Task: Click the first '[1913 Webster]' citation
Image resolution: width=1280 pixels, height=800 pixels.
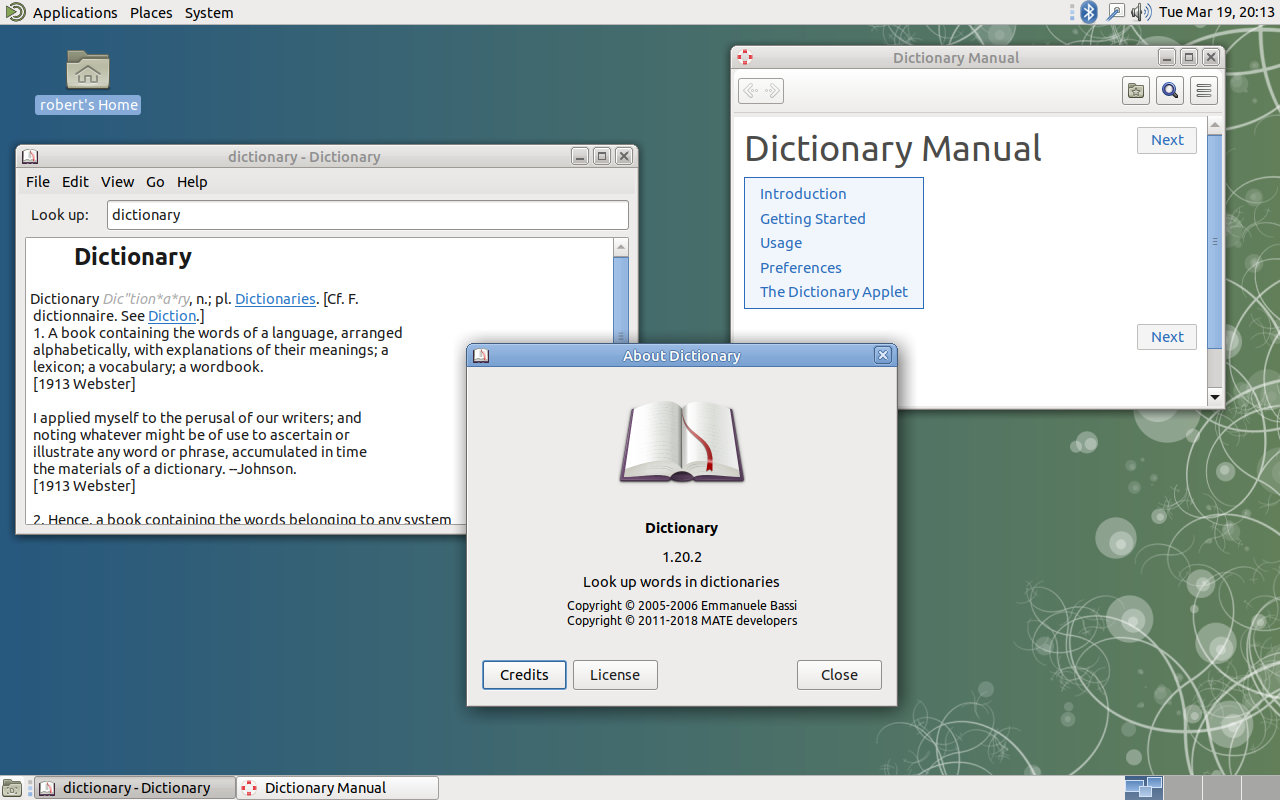Action: click(x=84, y=383)
